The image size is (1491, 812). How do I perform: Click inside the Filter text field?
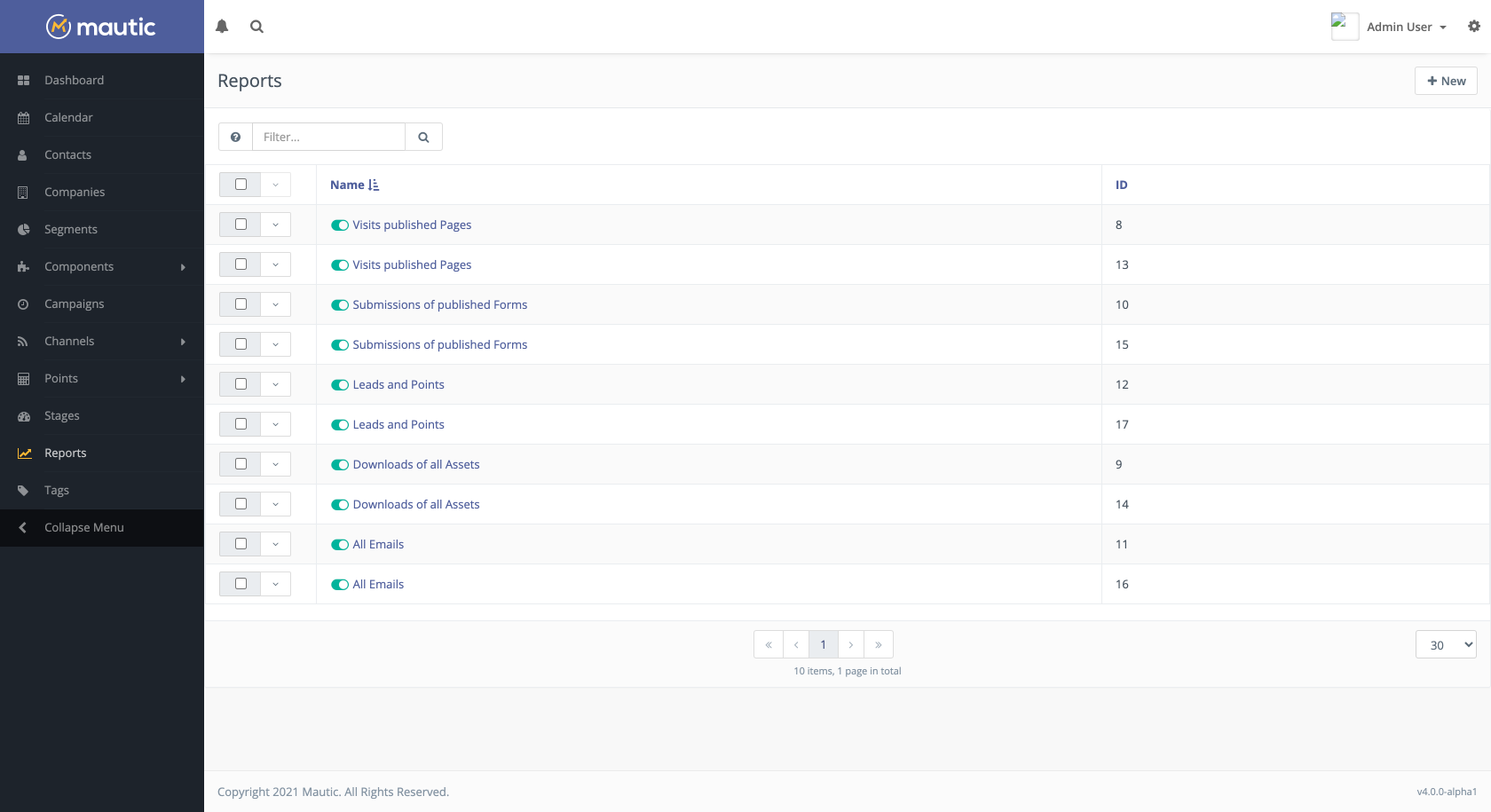(328, 137)
